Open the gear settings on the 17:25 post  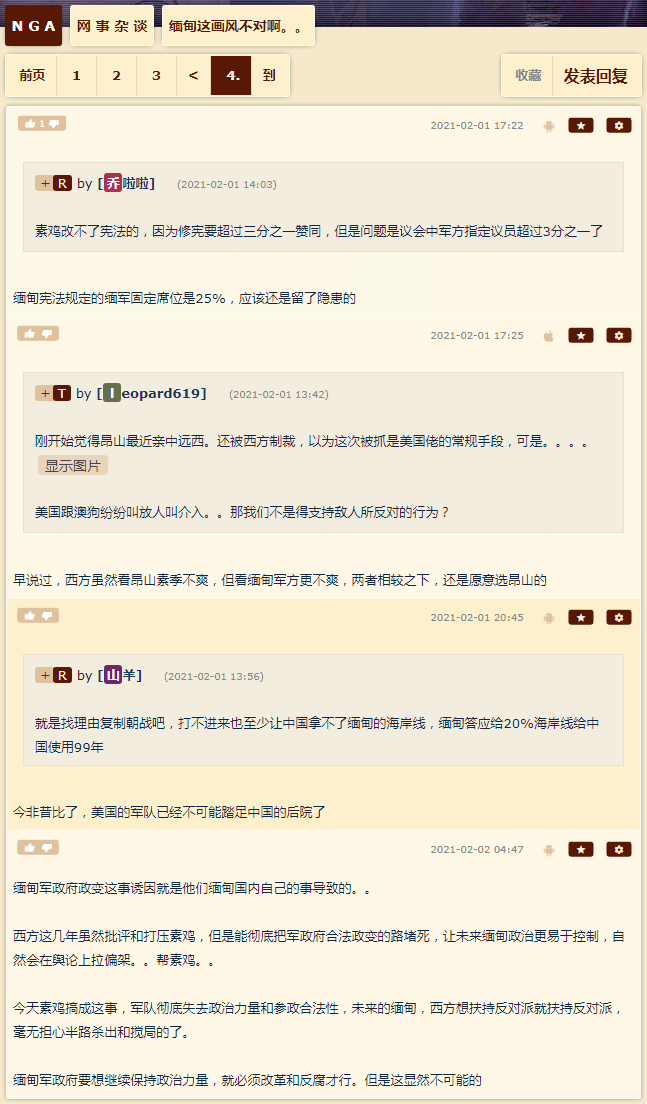pyautogui.click(x=619, y=335)
